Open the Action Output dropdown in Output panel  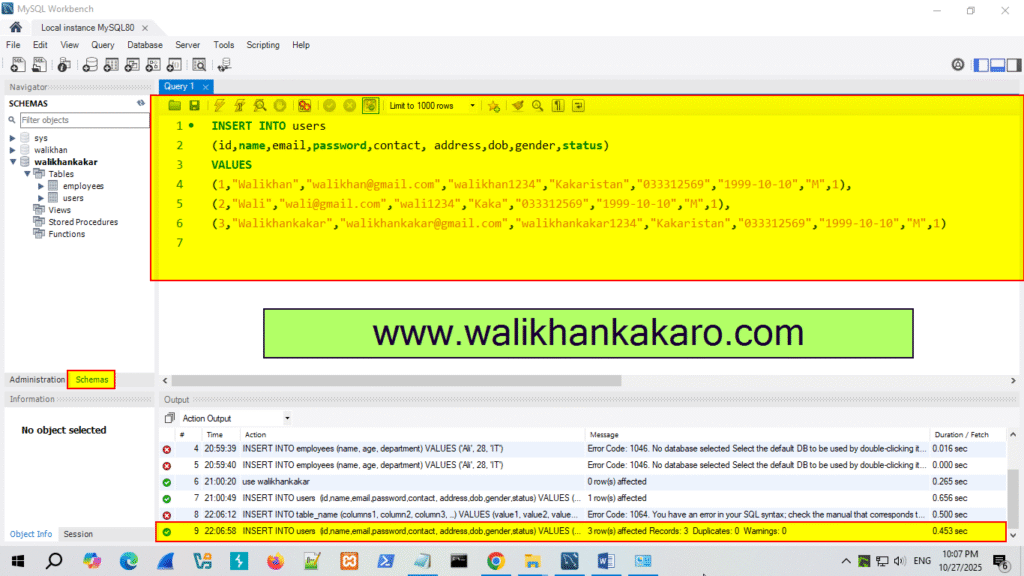click(x=287, y=417)
